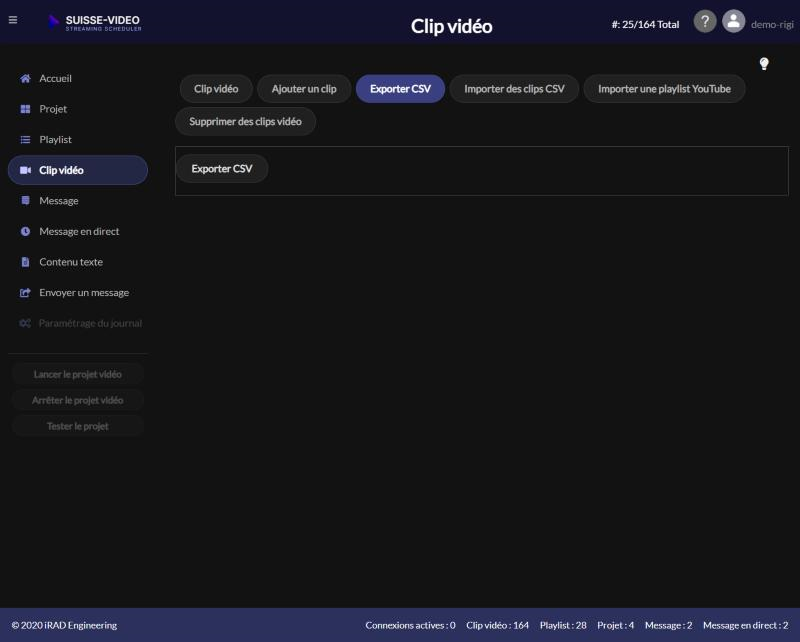Switch to Supprimer des clips vidéo tab
The image size is (800, 642).
click(x=245, y=121)
